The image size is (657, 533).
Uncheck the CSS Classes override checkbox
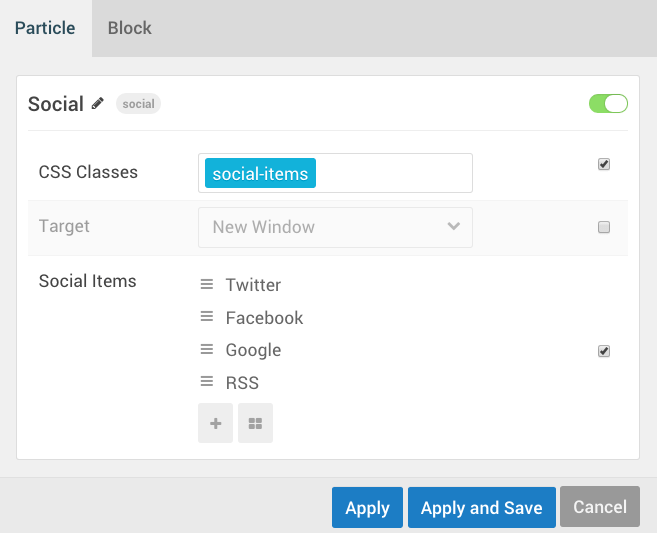604,164
